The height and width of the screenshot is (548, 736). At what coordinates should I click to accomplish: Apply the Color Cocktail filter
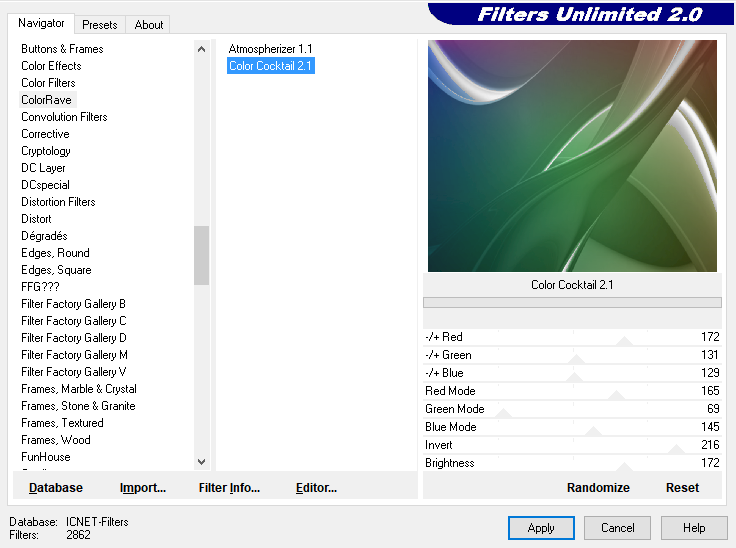pyautogui.click(x=541, y=528)
